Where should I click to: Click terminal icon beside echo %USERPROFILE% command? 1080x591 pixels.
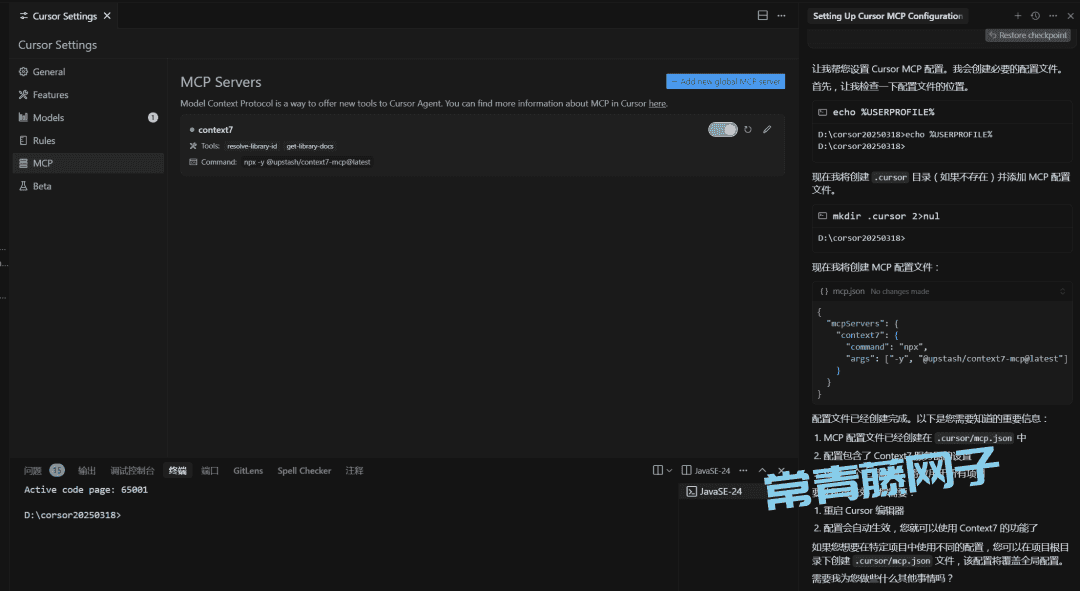pos(822,112)
